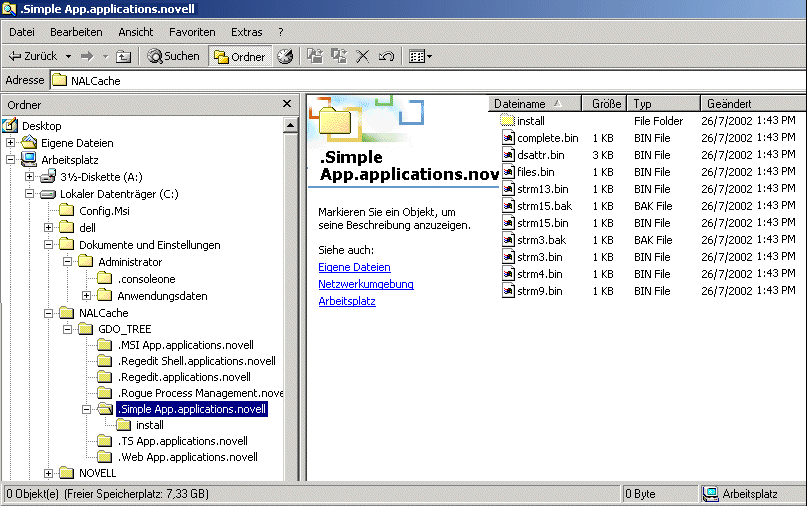Screen dimensions: 807x506
Task: Collapse the .Simple App.applications.novell tree node
Action: [x=87, y=409]
